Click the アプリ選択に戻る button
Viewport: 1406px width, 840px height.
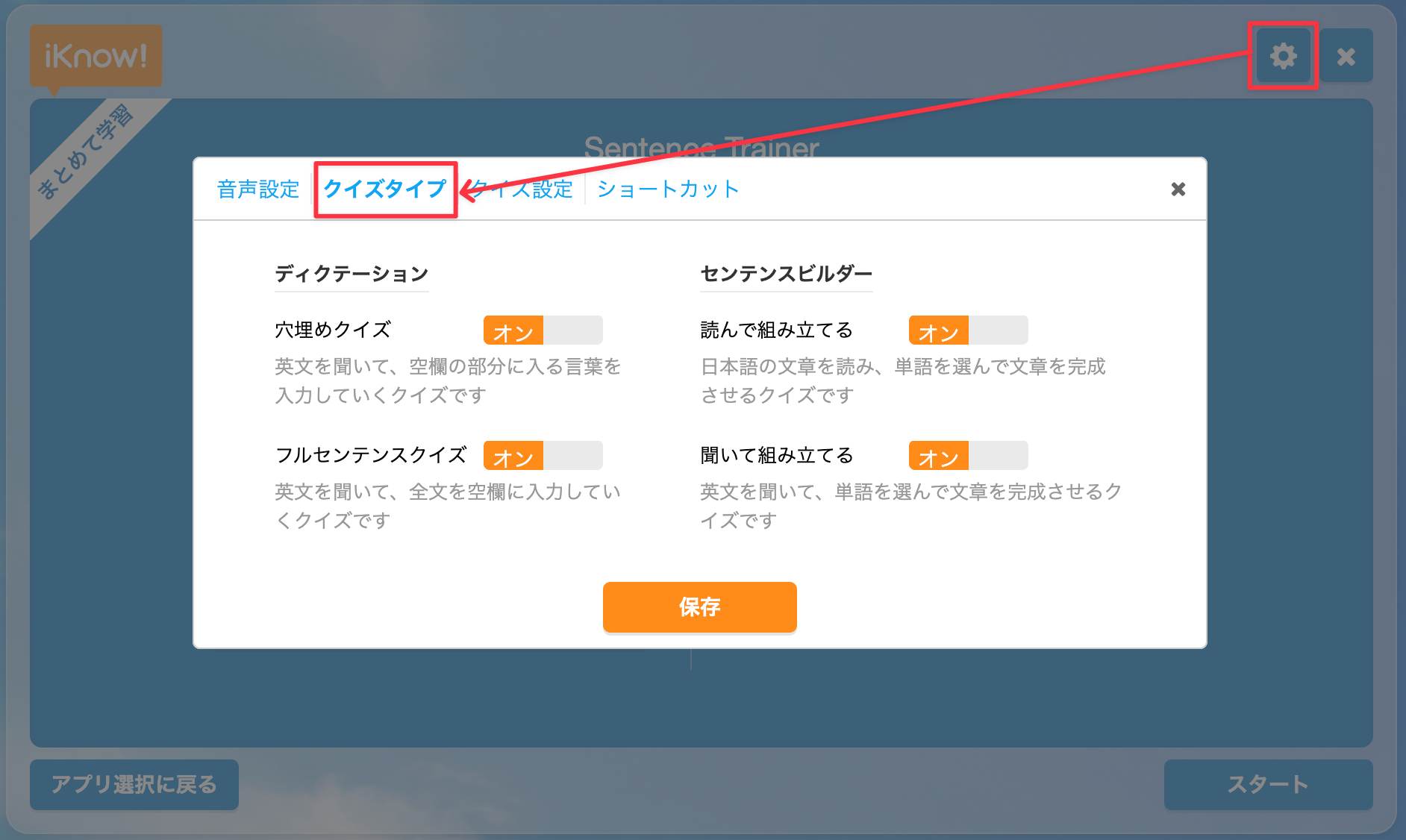[134, 785]
